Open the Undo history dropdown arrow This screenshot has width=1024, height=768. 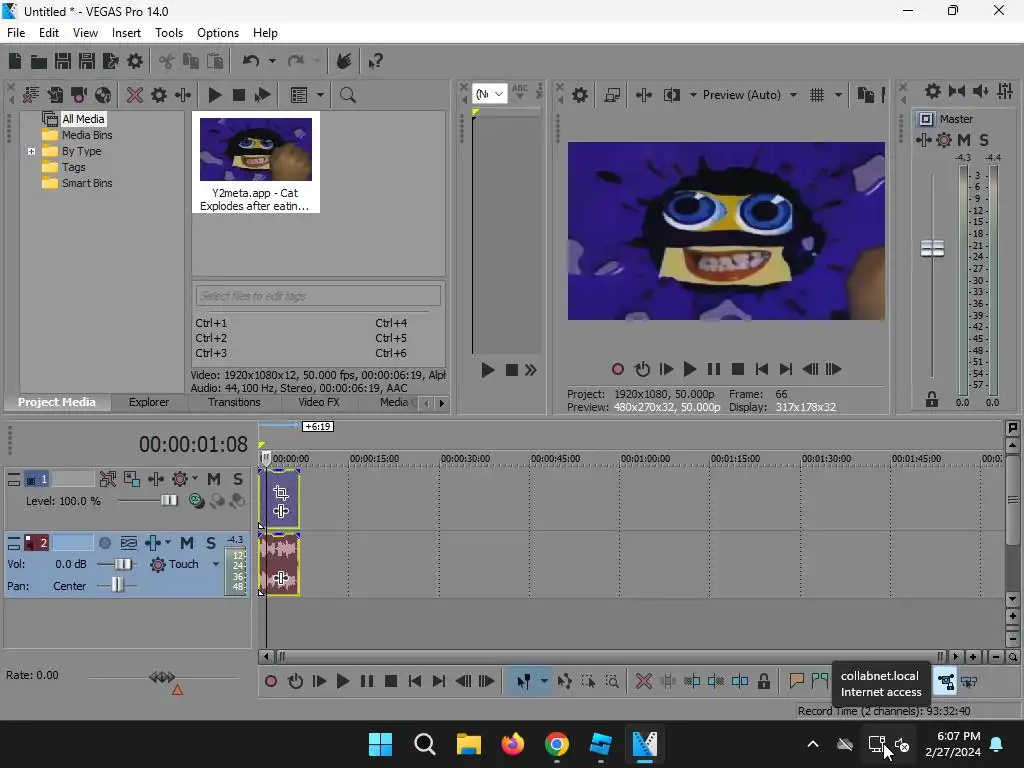click(x=272, y=61)
